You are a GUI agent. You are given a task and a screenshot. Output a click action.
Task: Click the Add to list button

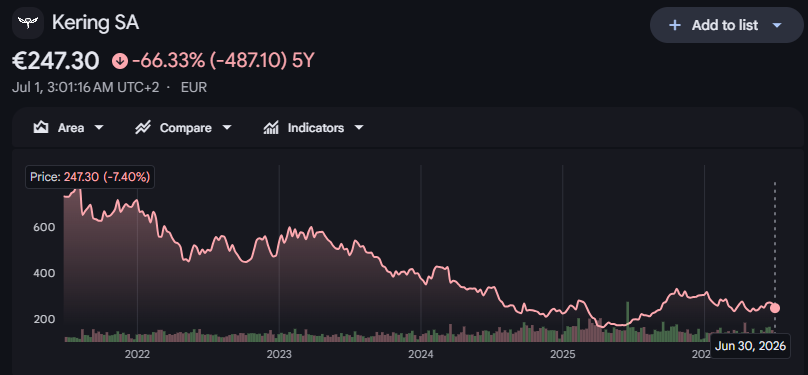(x=727, y=25)
